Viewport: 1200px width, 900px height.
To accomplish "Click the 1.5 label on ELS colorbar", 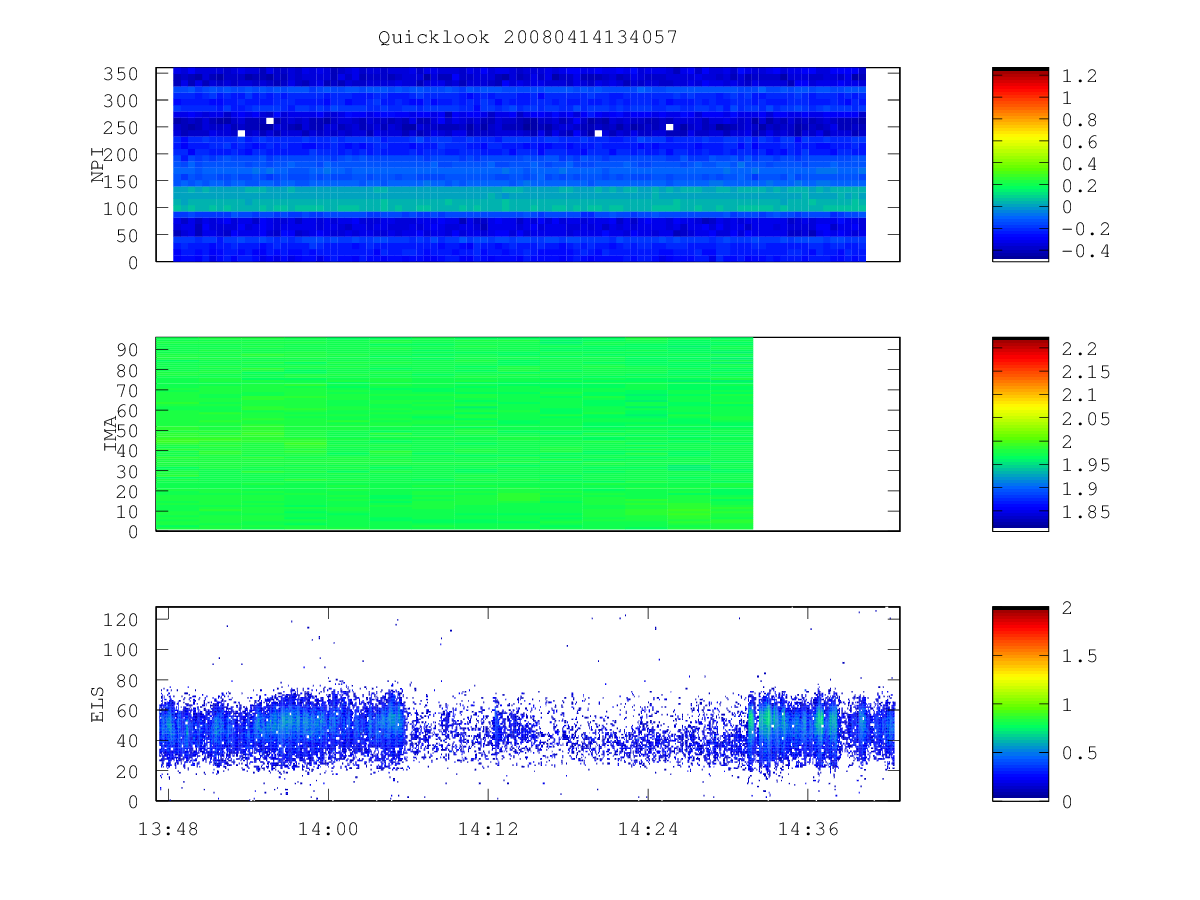I will click(1080, 656).
